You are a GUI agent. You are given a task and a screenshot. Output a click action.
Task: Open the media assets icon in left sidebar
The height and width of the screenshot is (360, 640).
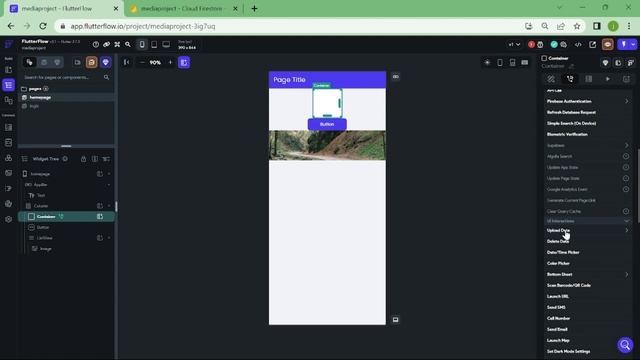[8, 173]
